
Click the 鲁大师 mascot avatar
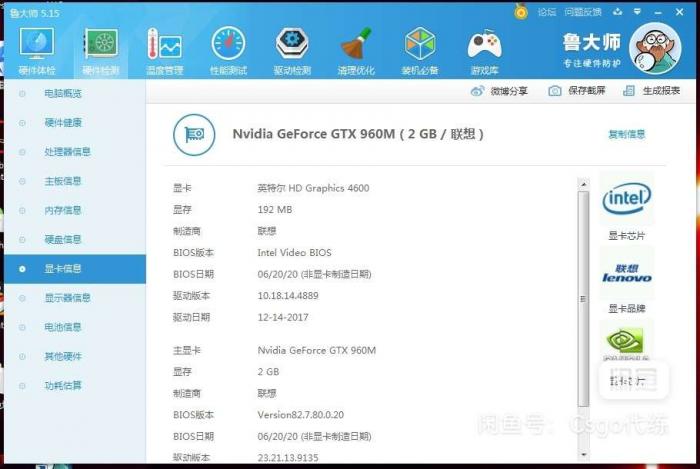coord(655,48)
